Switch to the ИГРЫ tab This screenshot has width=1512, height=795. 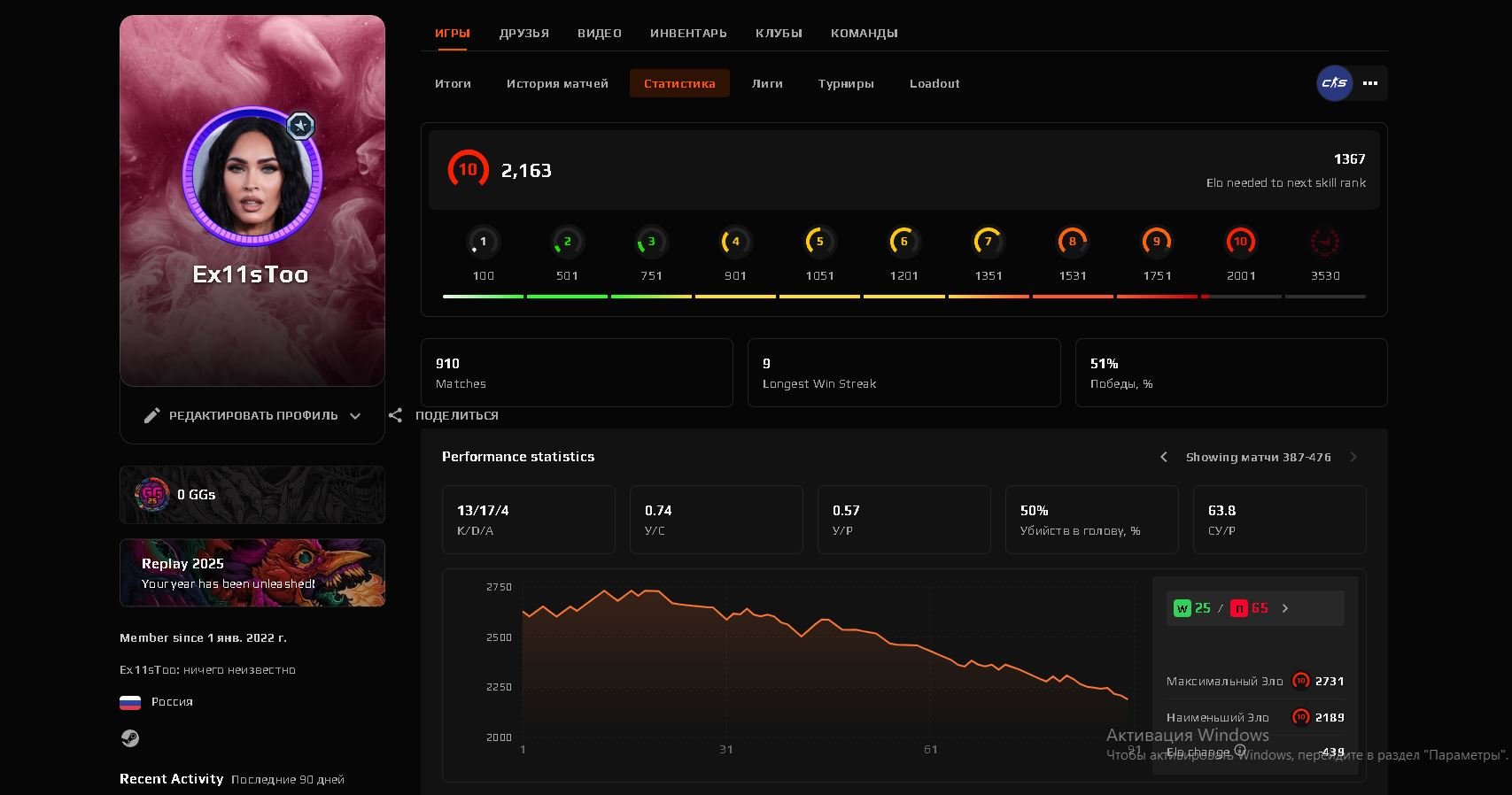[452, 33]
